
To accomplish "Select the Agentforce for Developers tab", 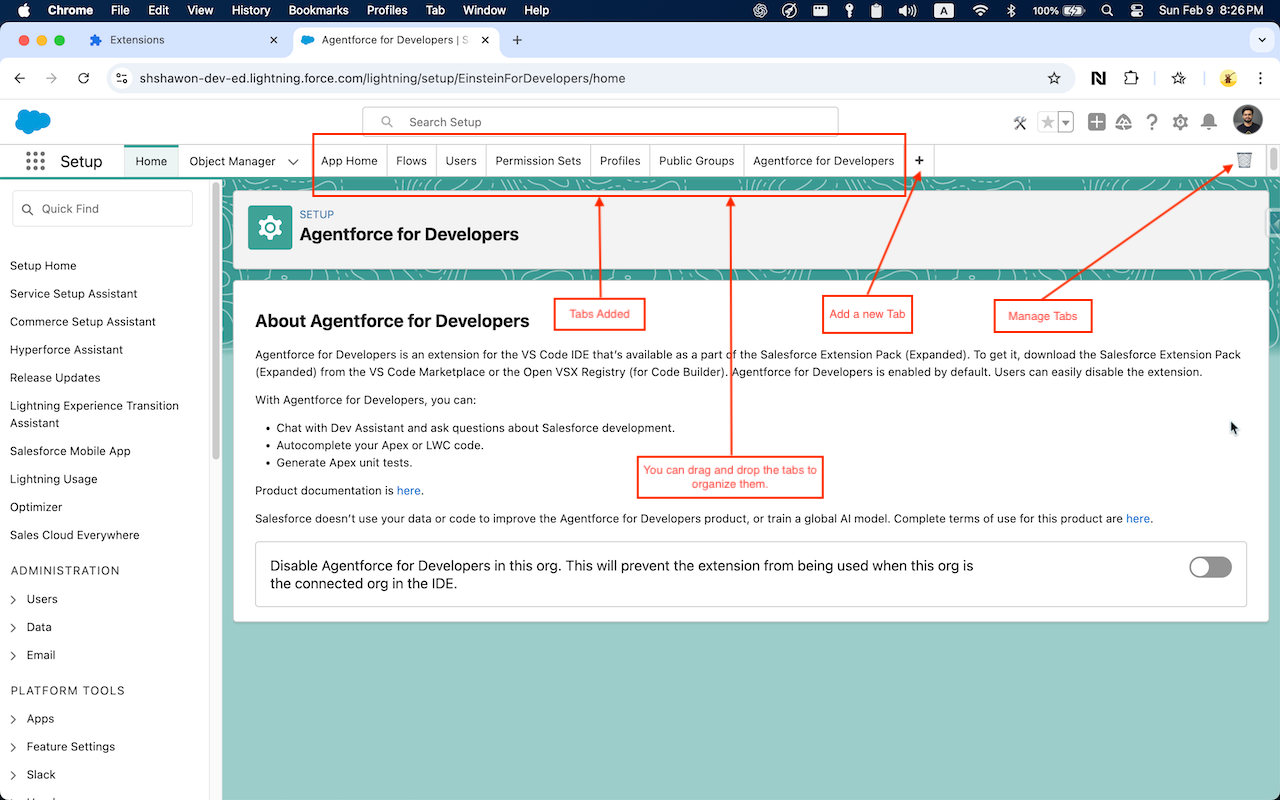I will point(823,161).
